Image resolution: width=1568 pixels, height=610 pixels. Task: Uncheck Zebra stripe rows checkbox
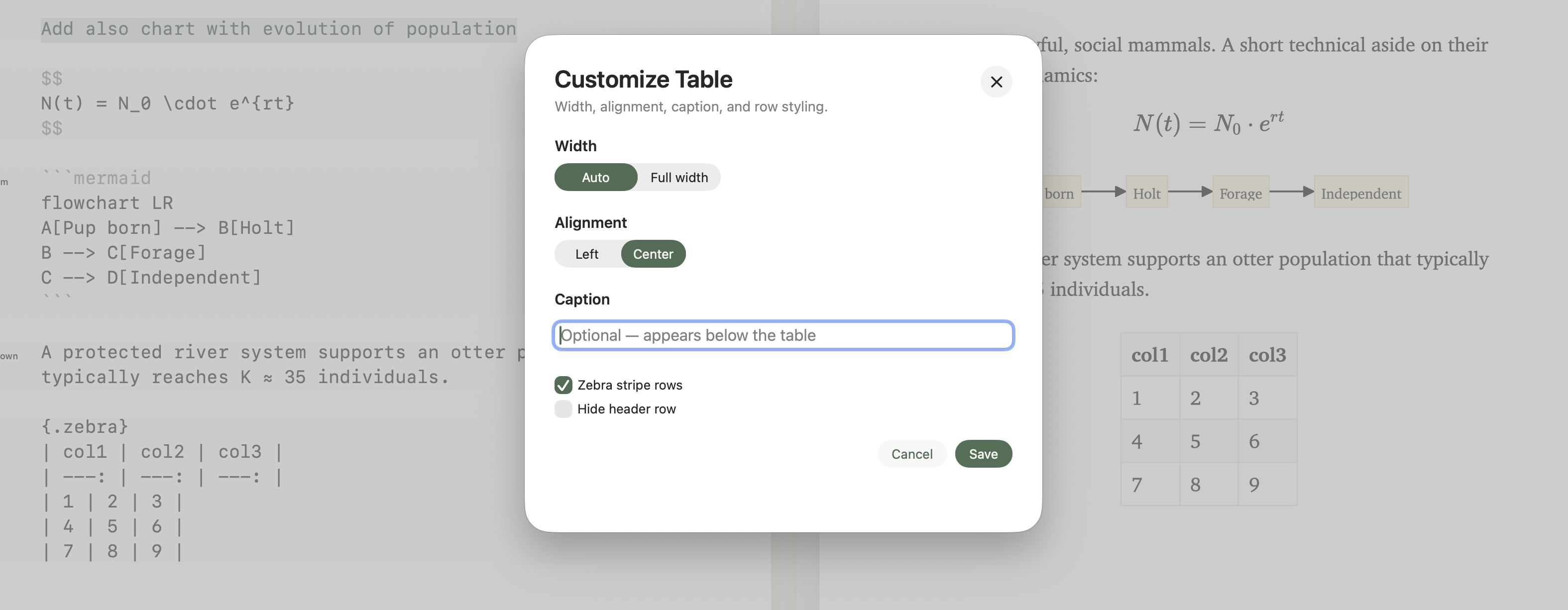563,385
